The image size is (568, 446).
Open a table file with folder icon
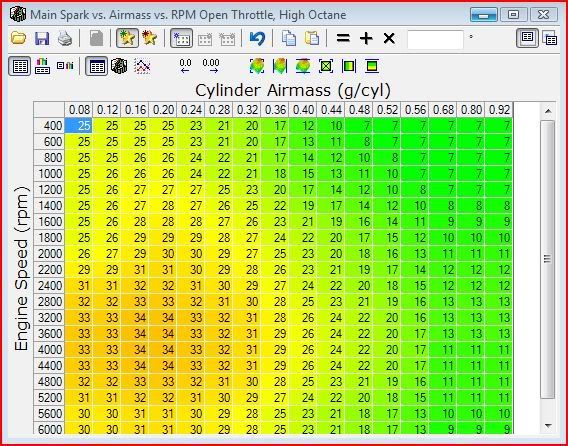[x=18, y=38]
